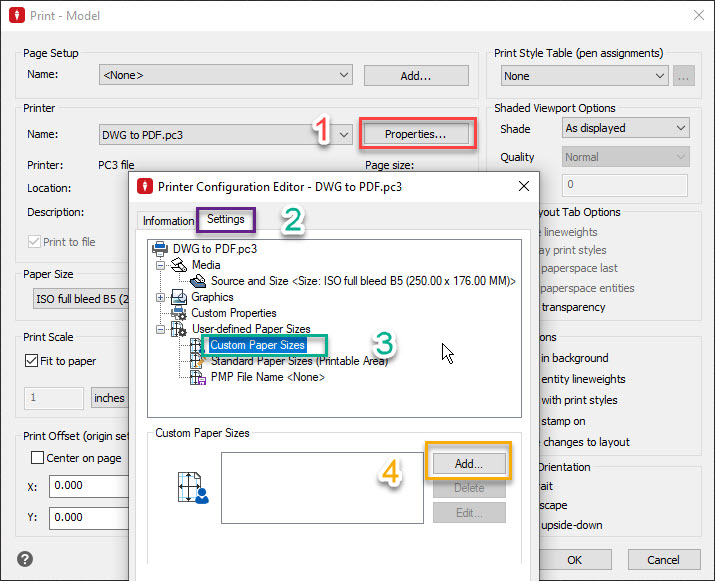Switch to the Information tab

pos(167,221)
